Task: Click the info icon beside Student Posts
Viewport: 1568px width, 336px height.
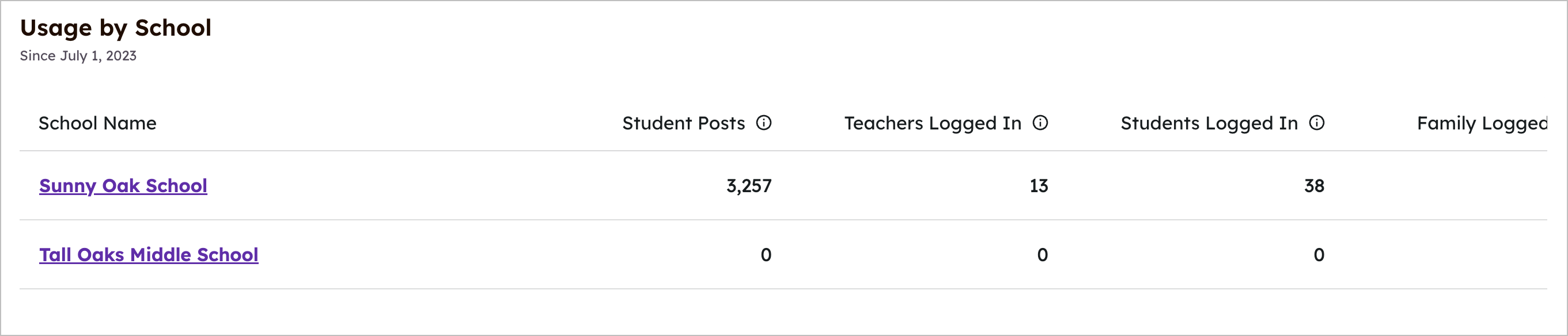Action: [x=764, y=123]
